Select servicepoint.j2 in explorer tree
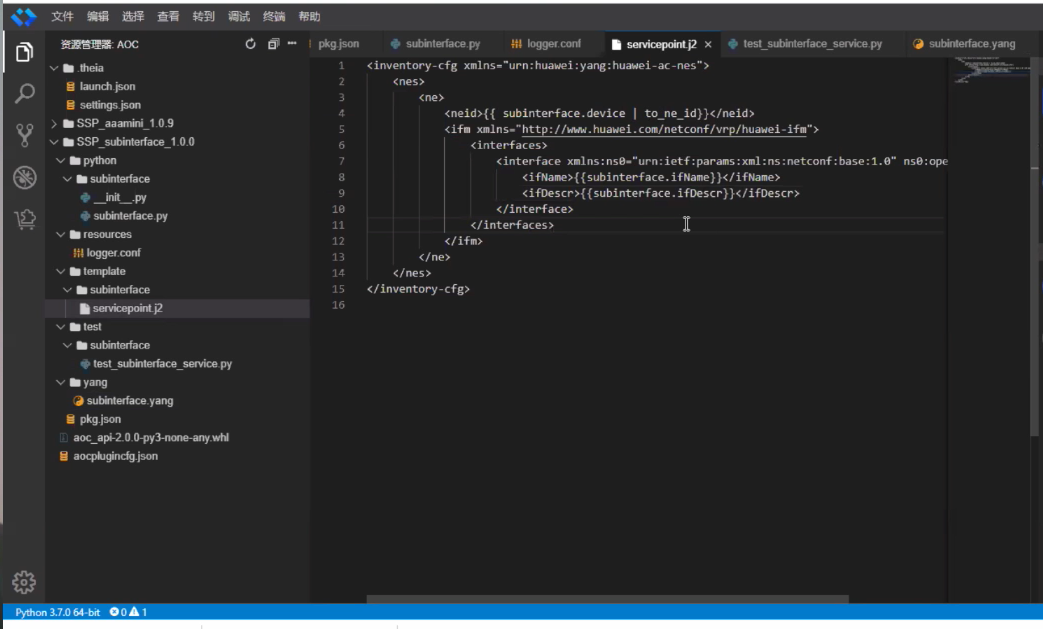Image resolution: width=1043 pixels, height=629 pixels. (127, 309)
